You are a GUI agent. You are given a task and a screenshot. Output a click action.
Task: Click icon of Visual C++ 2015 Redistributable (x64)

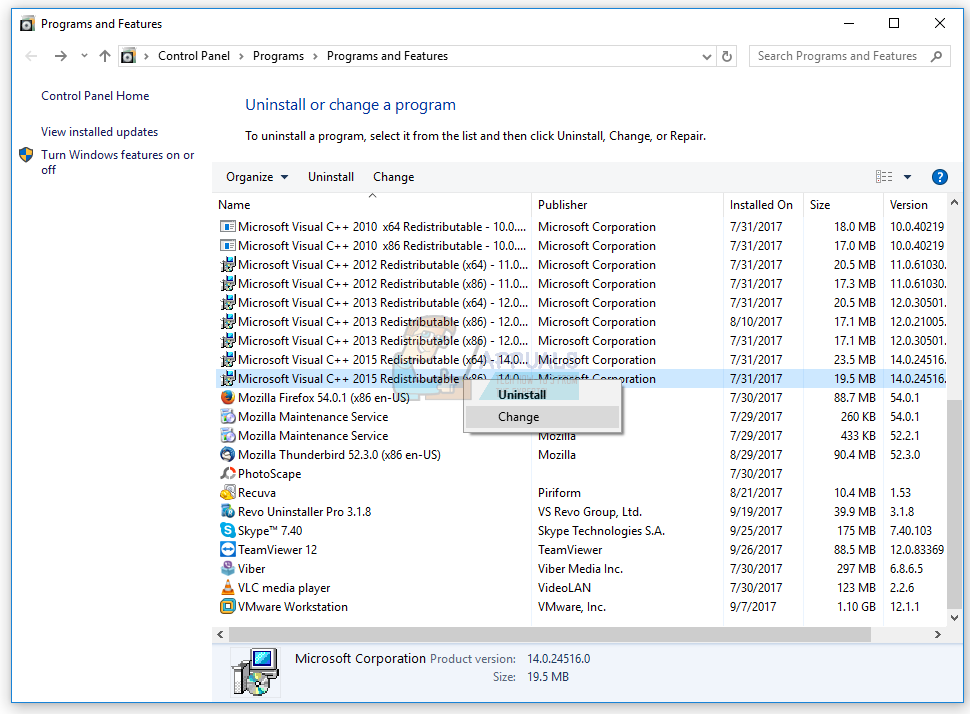click(228, 359)
